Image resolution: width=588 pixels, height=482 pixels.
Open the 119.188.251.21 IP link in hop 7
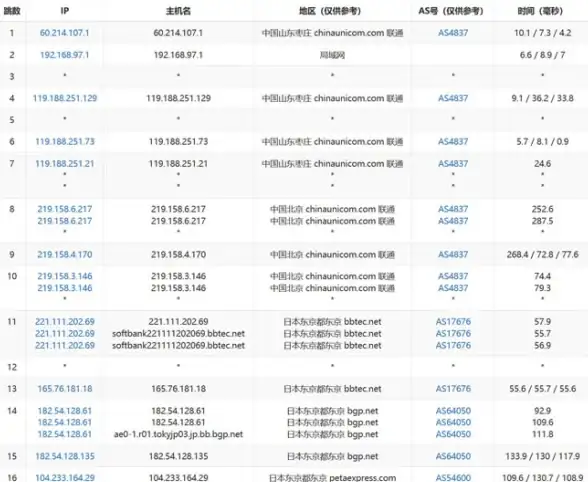coord(65,164)
